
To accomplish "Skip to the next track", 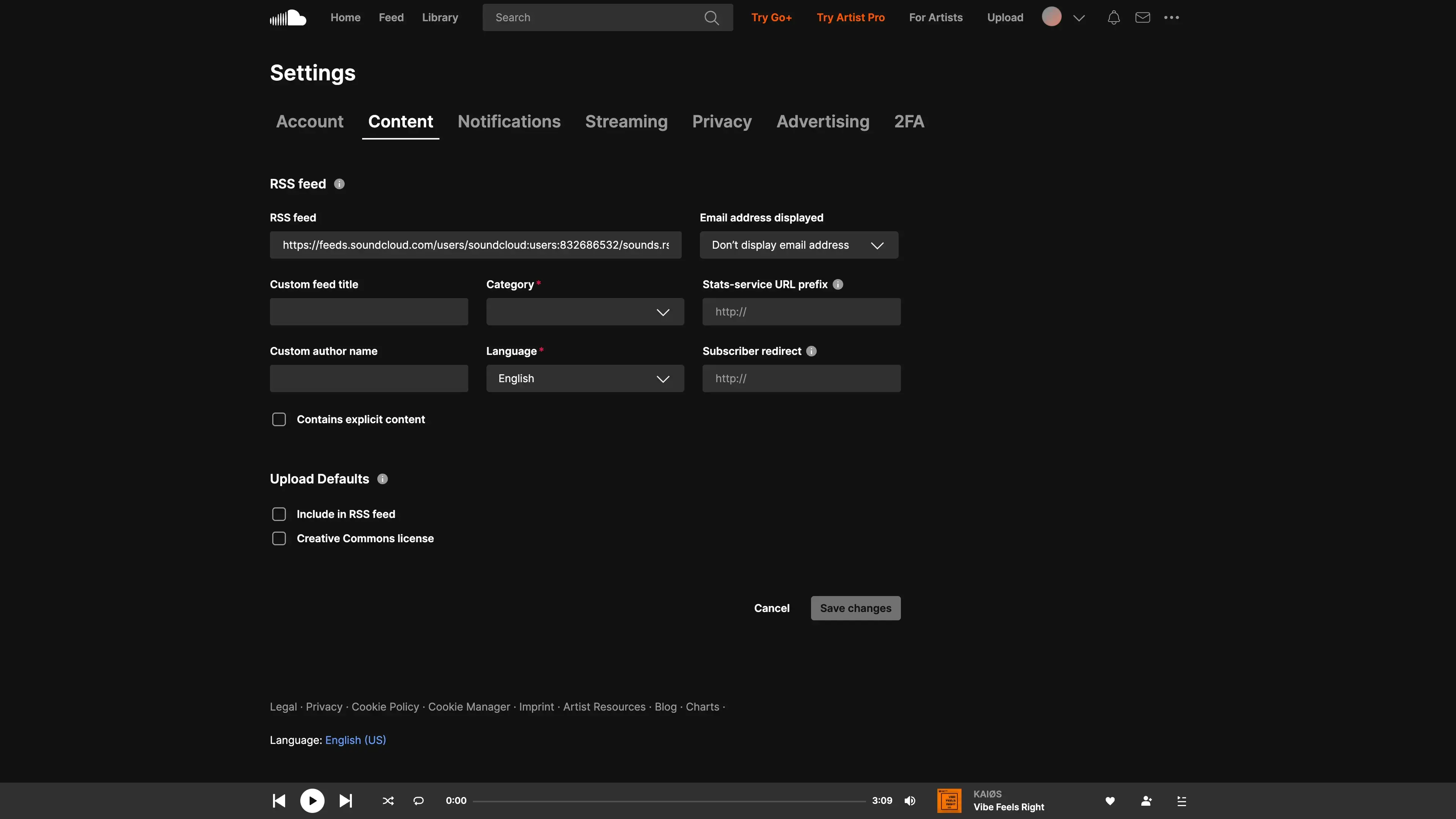I will coord(345,800).
